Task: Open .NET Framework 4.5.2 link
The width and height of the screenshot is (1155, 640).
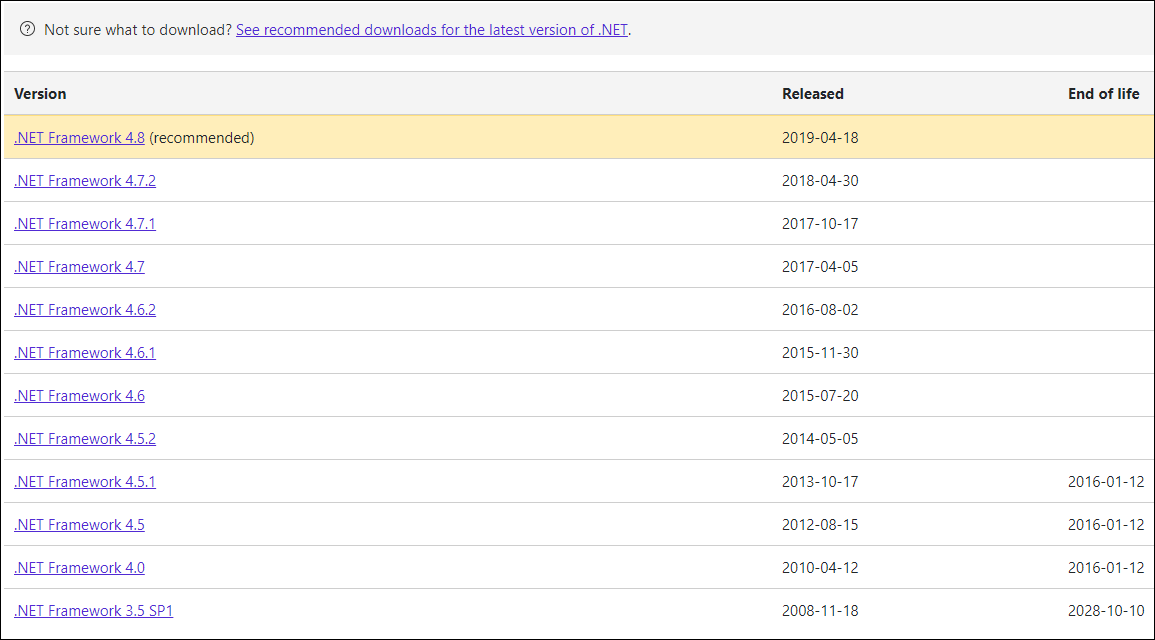Action: (x=85, y=439)
